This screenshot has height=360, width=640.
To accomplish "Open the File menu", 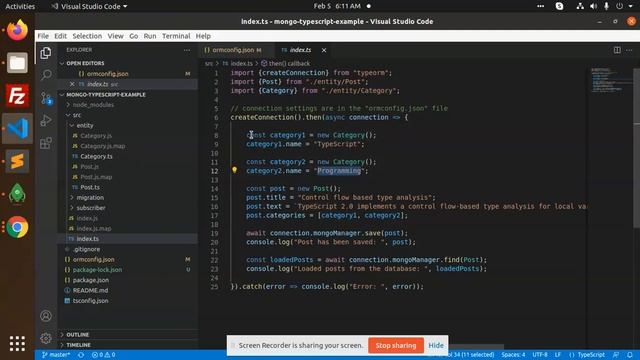I will 43,36.
